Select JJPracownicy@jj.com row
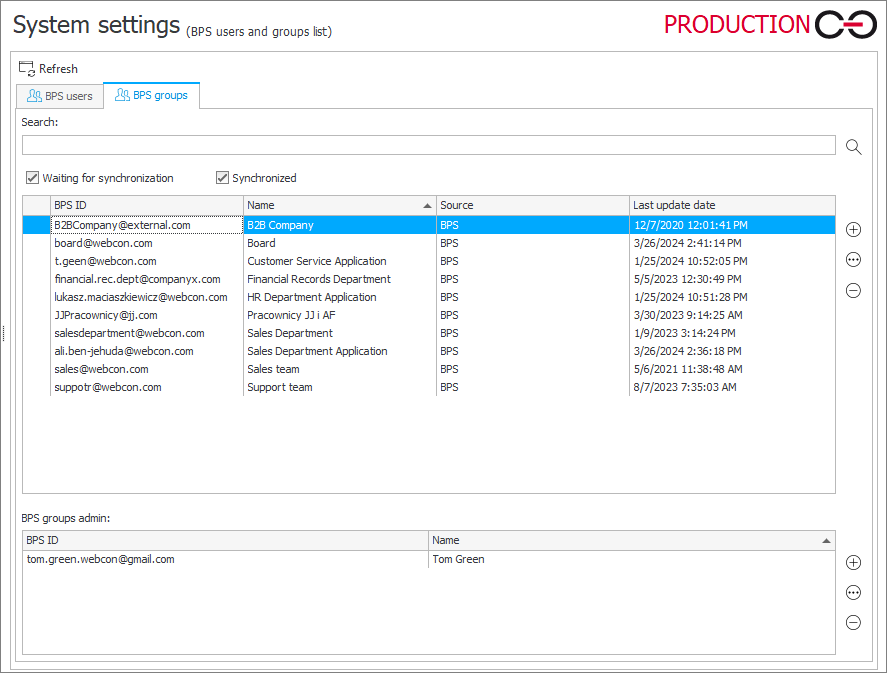The width and height of the screenshot is (887, 673). coord(429,315)
